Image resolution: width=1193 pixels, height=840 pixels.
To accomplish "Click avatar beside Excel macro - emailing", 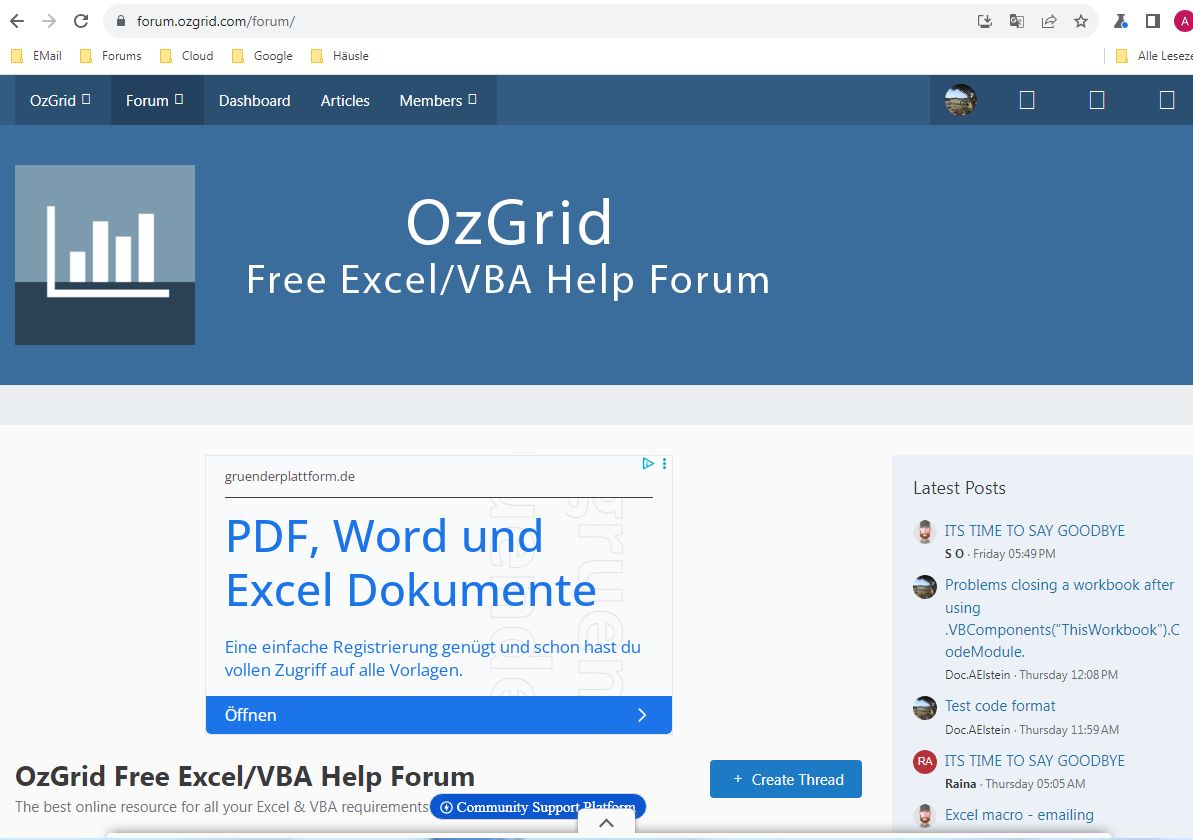I will [924, 816].
